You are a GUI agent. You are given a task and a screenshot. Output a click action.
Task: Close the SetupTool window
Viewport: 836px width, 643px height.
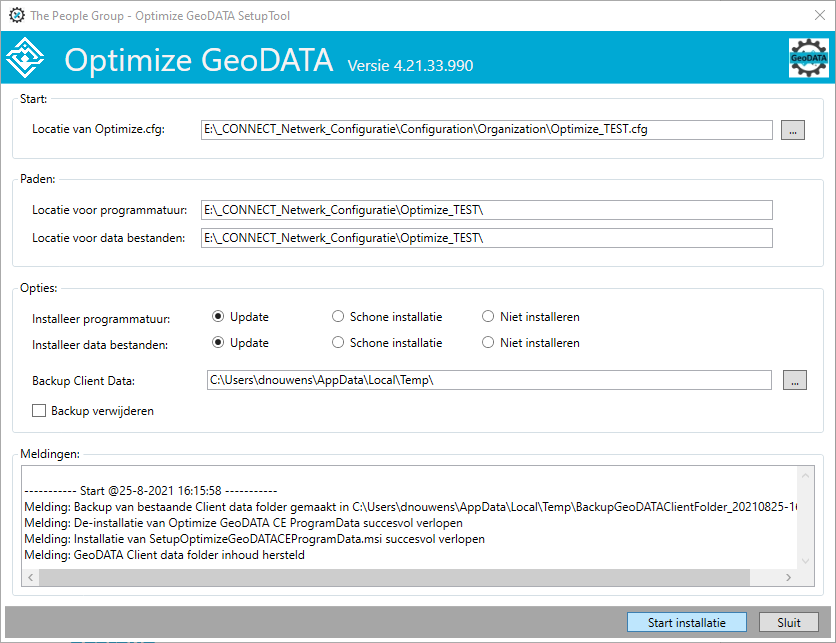tap(819, 15)
